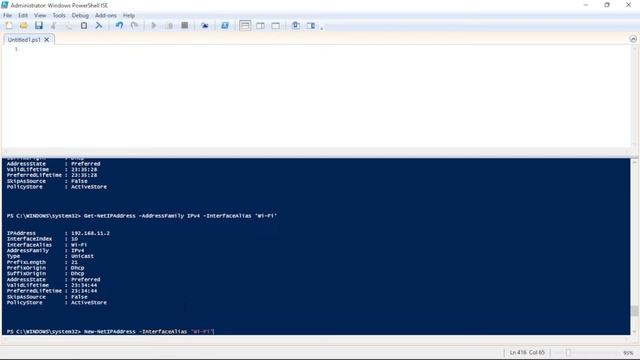Click the Get-NetIPAddress -AddressFamily IPv4 command line
The image size is (640, 360).
142,216
